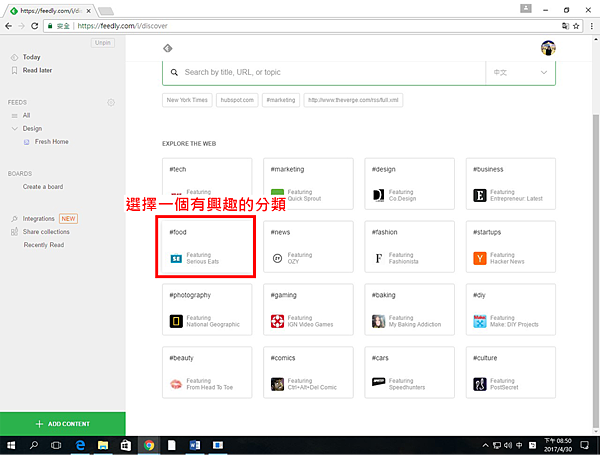600x458 pixels.
Task: Click the Fashionista logo icon
Action: click(x=378, y=259)
